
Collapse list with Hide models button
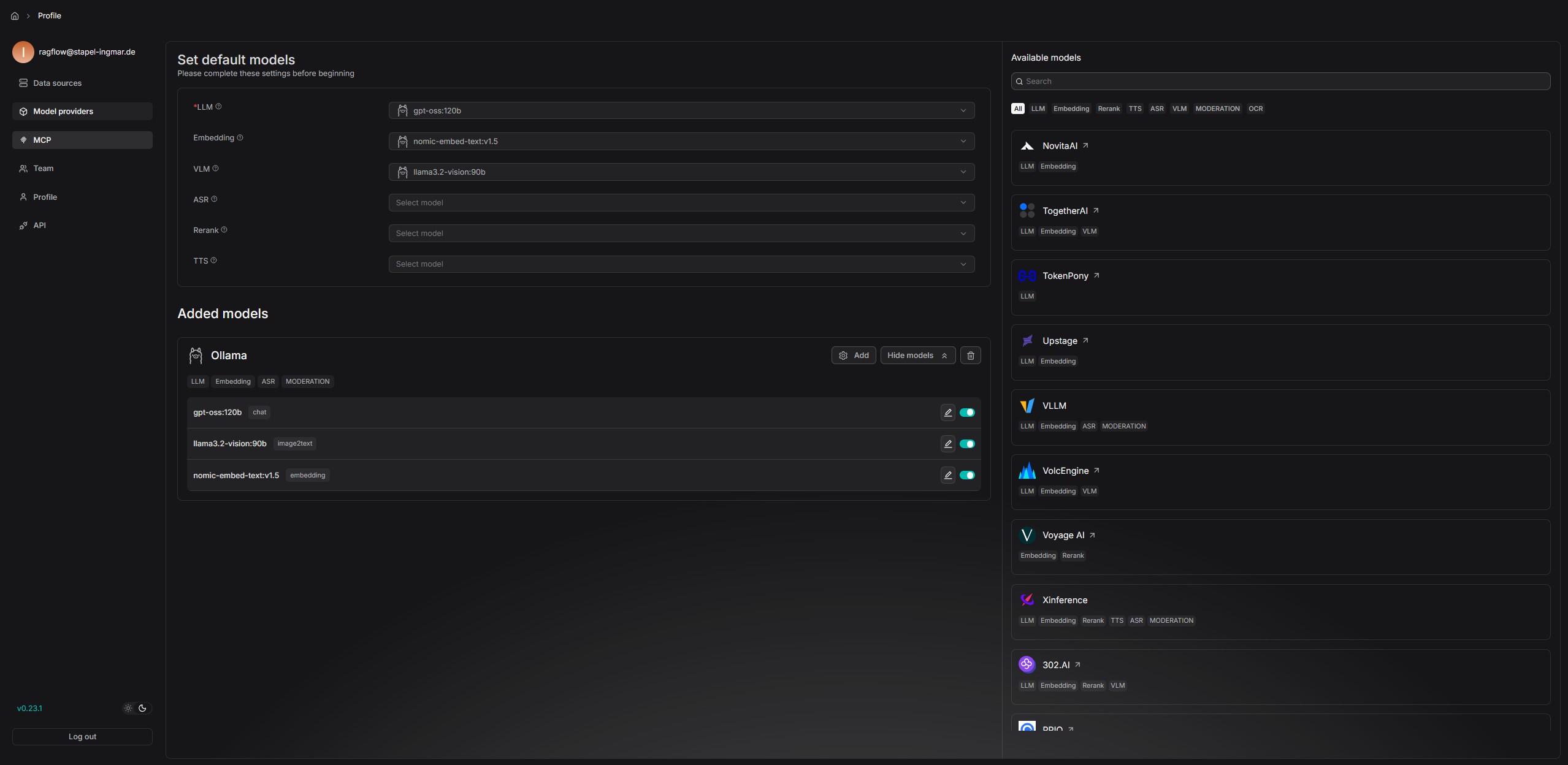[917, 356]
